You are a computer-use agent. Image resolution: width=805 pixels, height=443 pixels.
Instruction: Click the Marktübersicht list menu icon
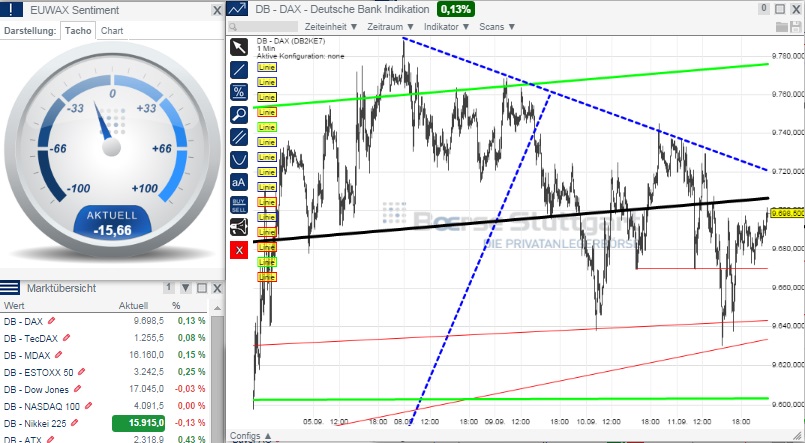10,287
